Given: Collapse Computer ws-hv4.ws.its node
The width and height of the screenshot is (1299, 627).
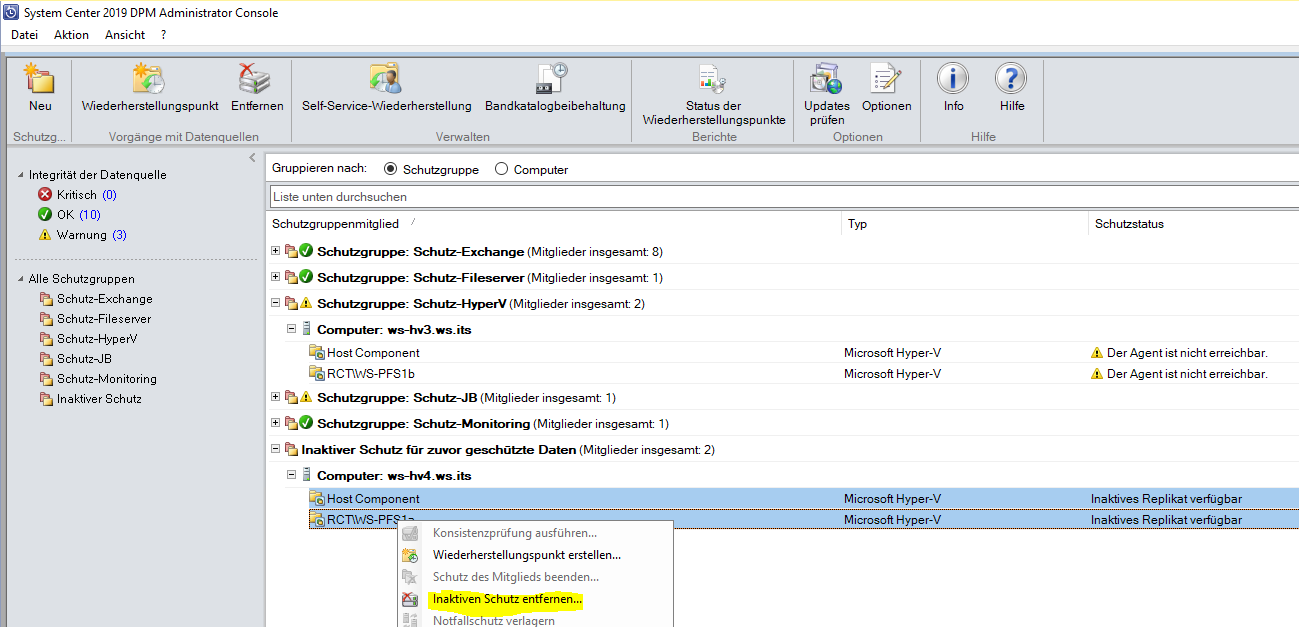Looking at the screenshot, I should click(x=292, y=475).
